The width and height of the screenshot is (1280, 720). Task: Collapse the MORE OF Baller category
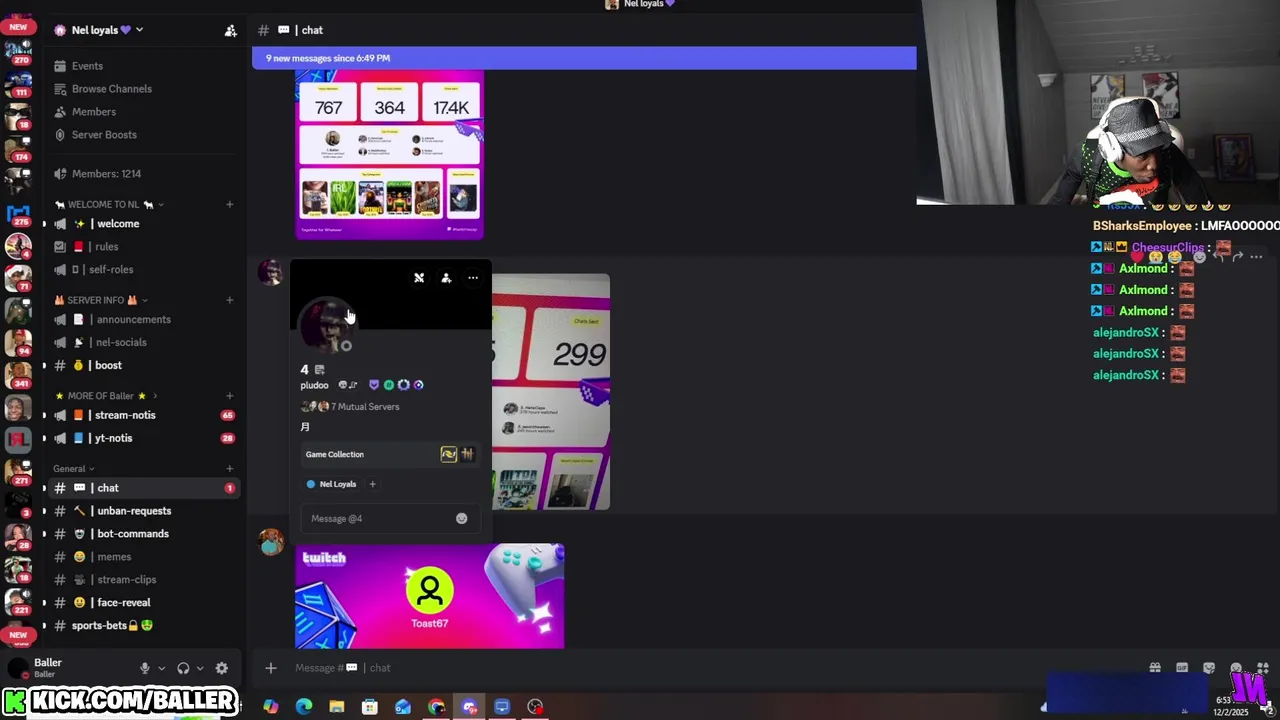coord(105,396)
